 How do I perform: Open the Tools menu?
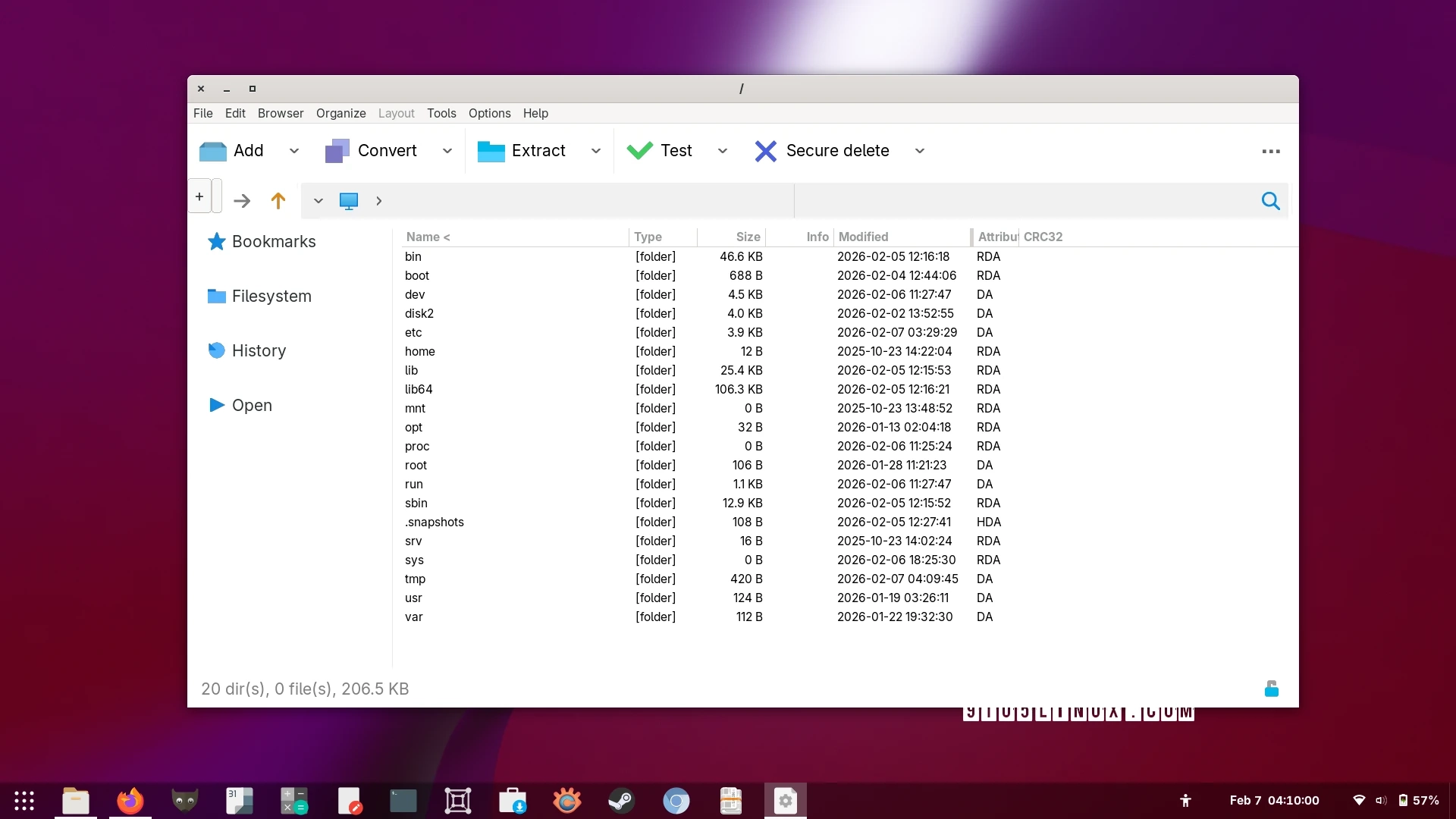pos(441,113)
